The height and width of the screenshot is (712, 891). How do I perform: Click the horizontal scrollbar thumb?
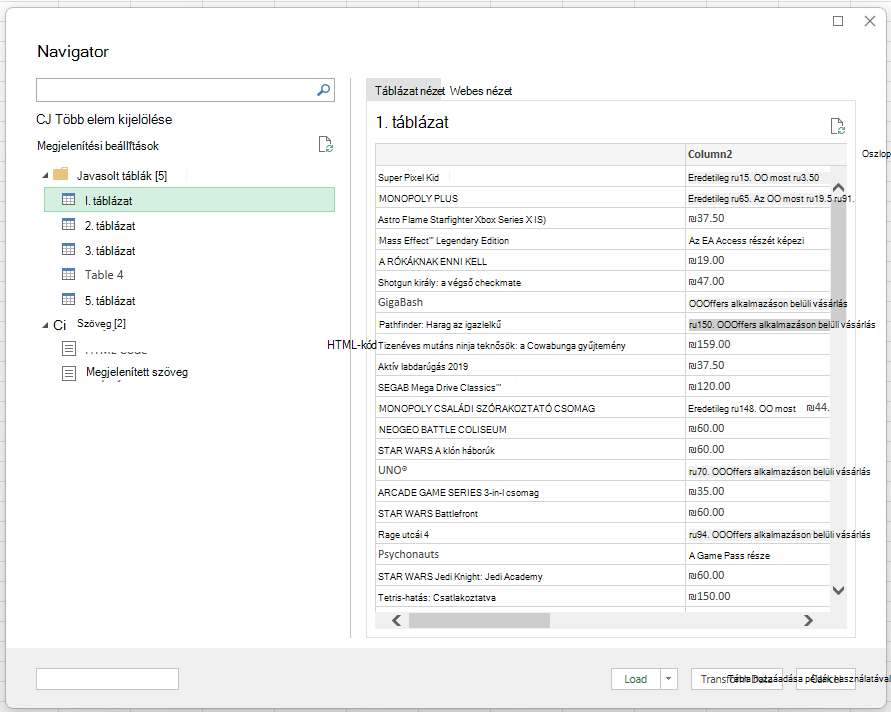pos(479,621)
